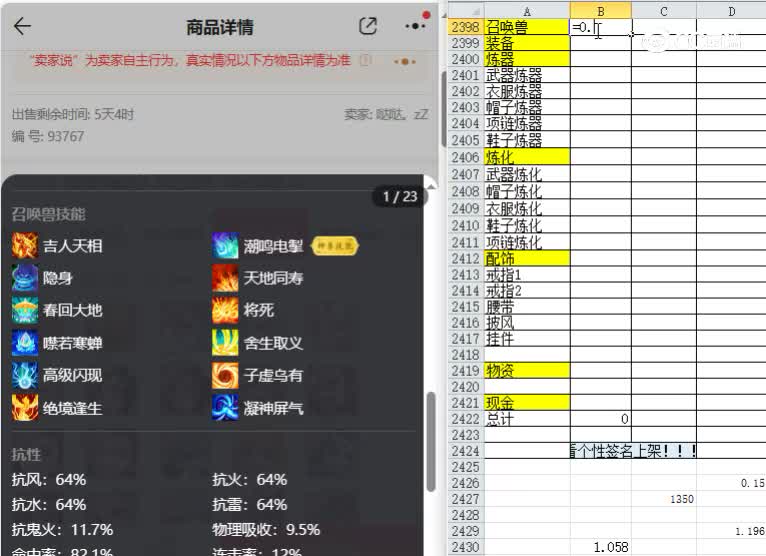Select row header 2398
Viewport: 766px width, 556px height.
[466, 27]
